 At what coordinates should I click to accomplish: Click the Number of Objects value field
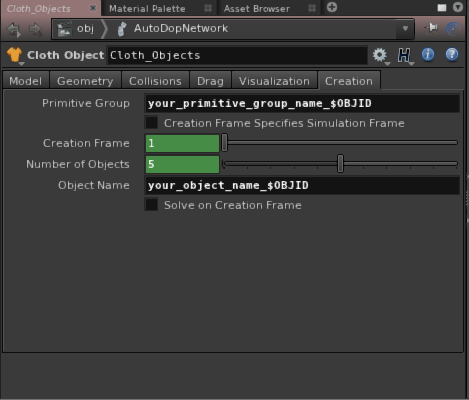click(182, 164)
